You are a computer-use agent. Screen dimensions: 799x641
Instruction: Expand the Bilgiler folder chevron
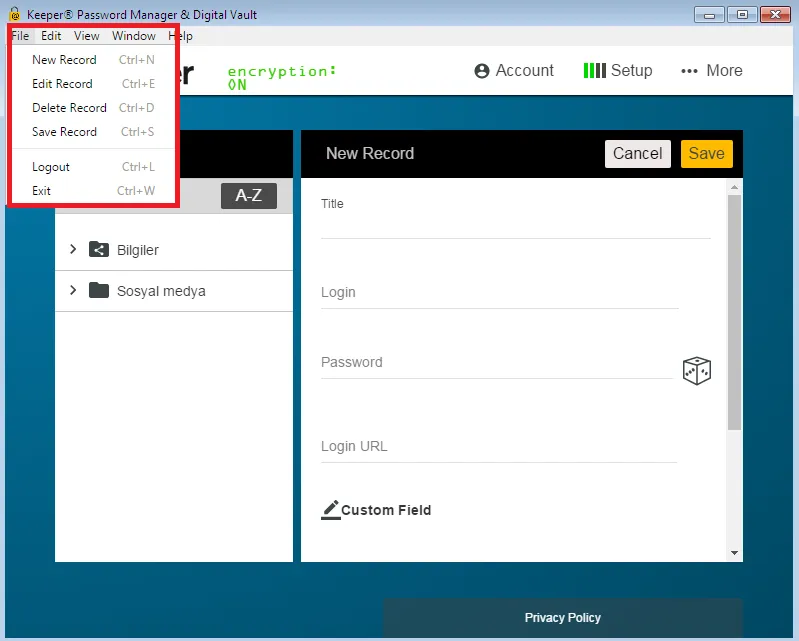(73, 249)
